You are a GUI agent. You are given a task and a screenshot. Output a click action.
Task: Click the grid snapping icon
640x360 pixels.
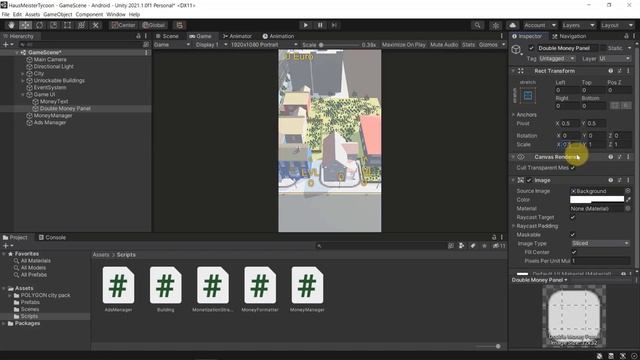pyautogui.click(x=180, y=25)
